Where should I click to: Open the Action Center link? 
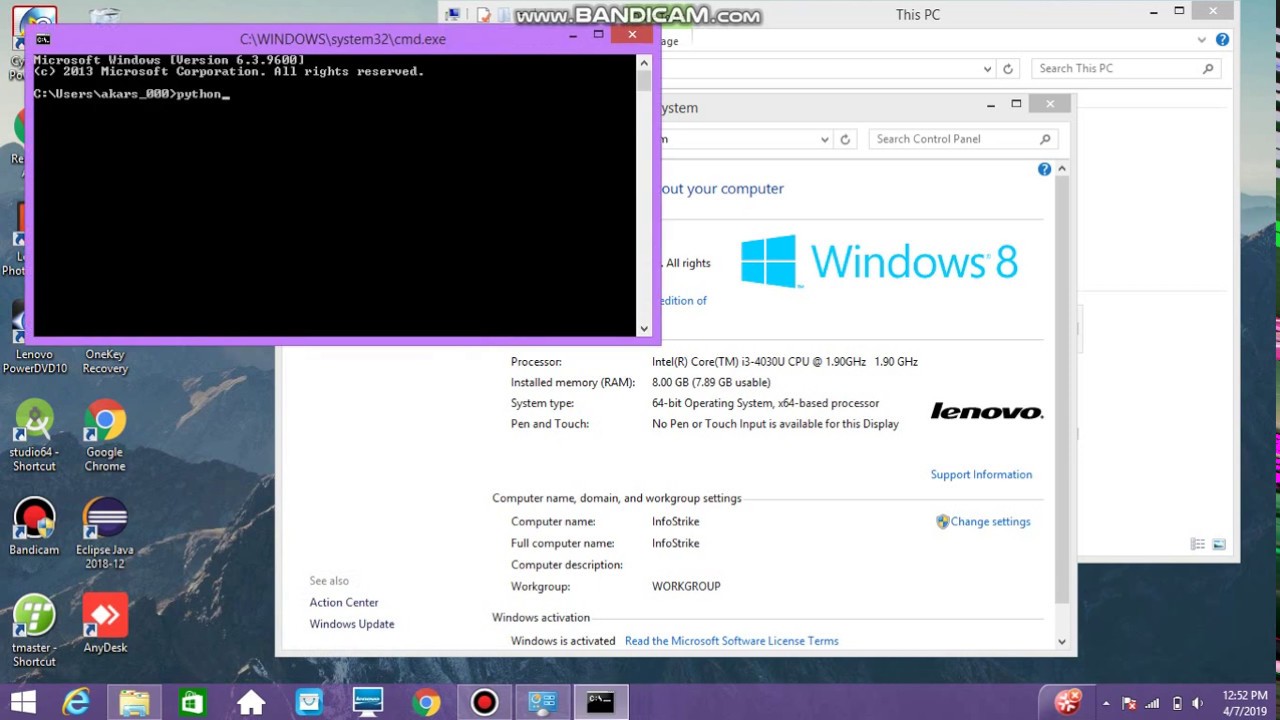point(344,602)
